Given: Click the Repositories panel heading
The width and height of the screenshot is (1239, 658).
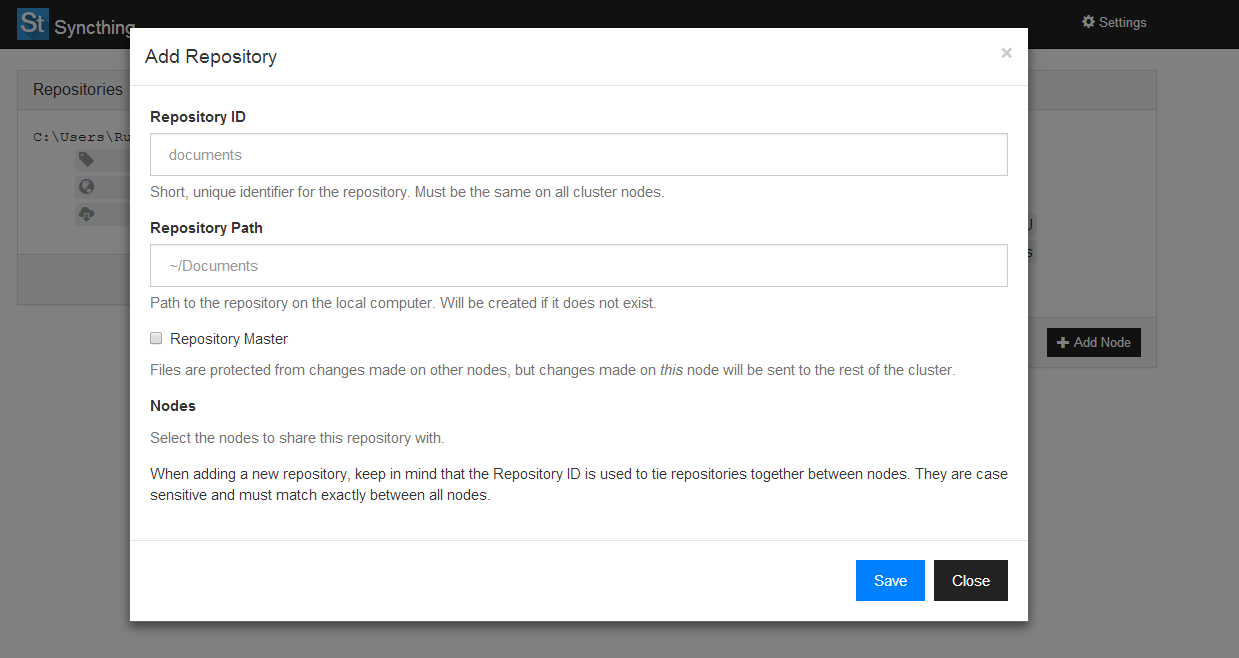Looking at the screenshot, I should [78, 90].
